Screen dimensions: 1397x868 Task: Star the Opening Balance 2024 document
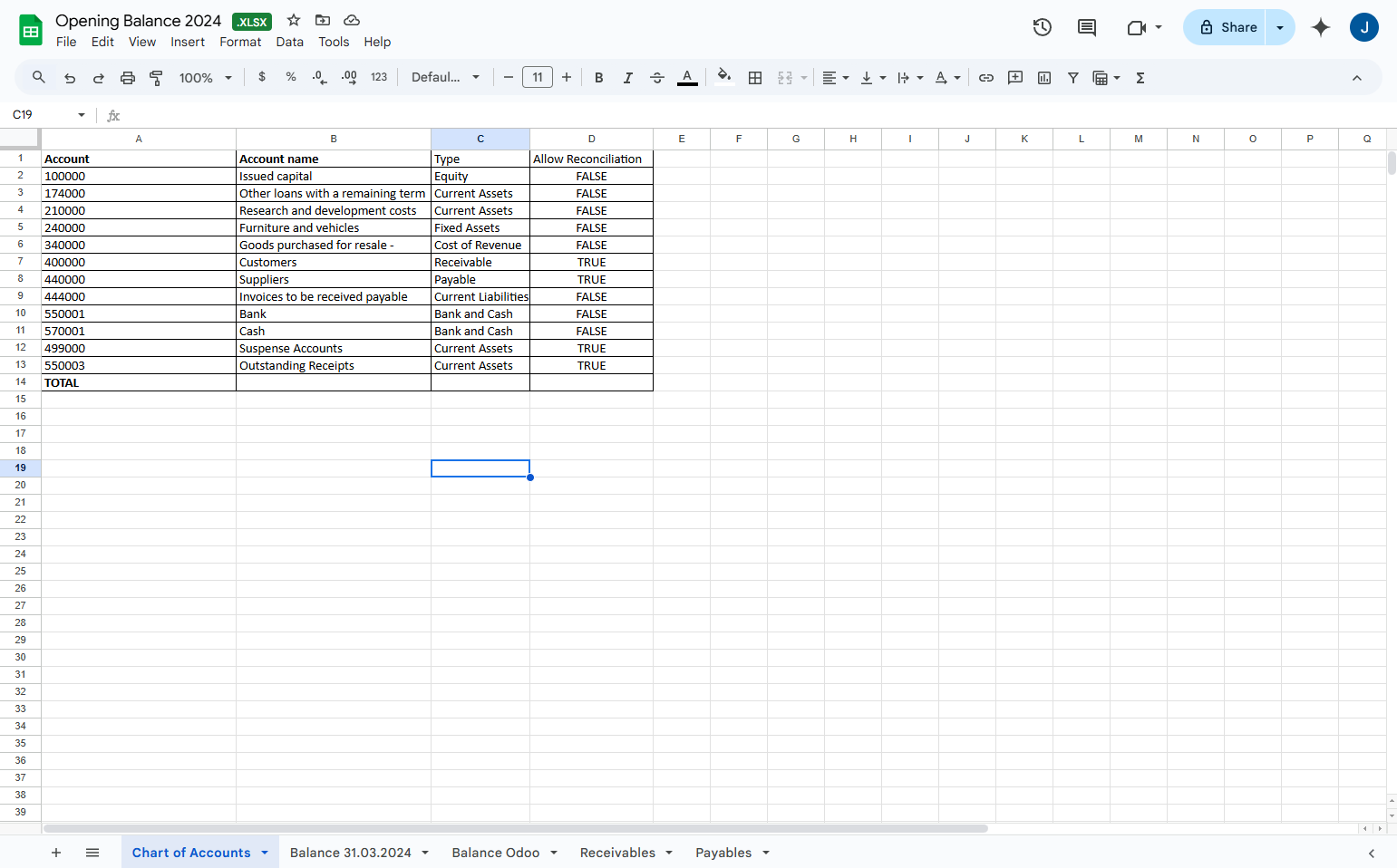pyautogui.click(x=294, y=20)
